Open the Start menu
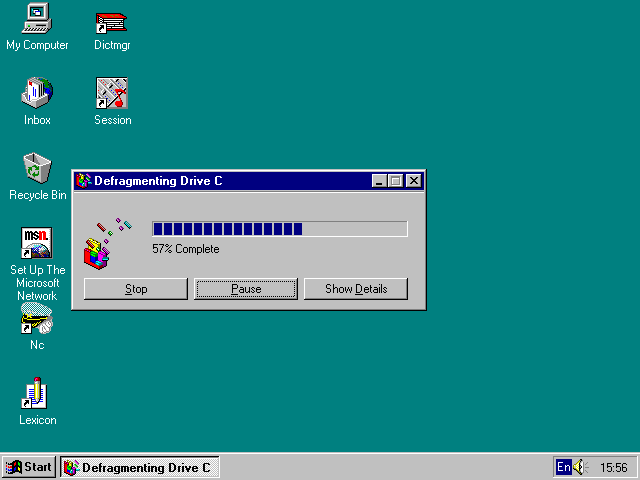Viewport: 640px width, 480px height. click(x=29, y=467)
